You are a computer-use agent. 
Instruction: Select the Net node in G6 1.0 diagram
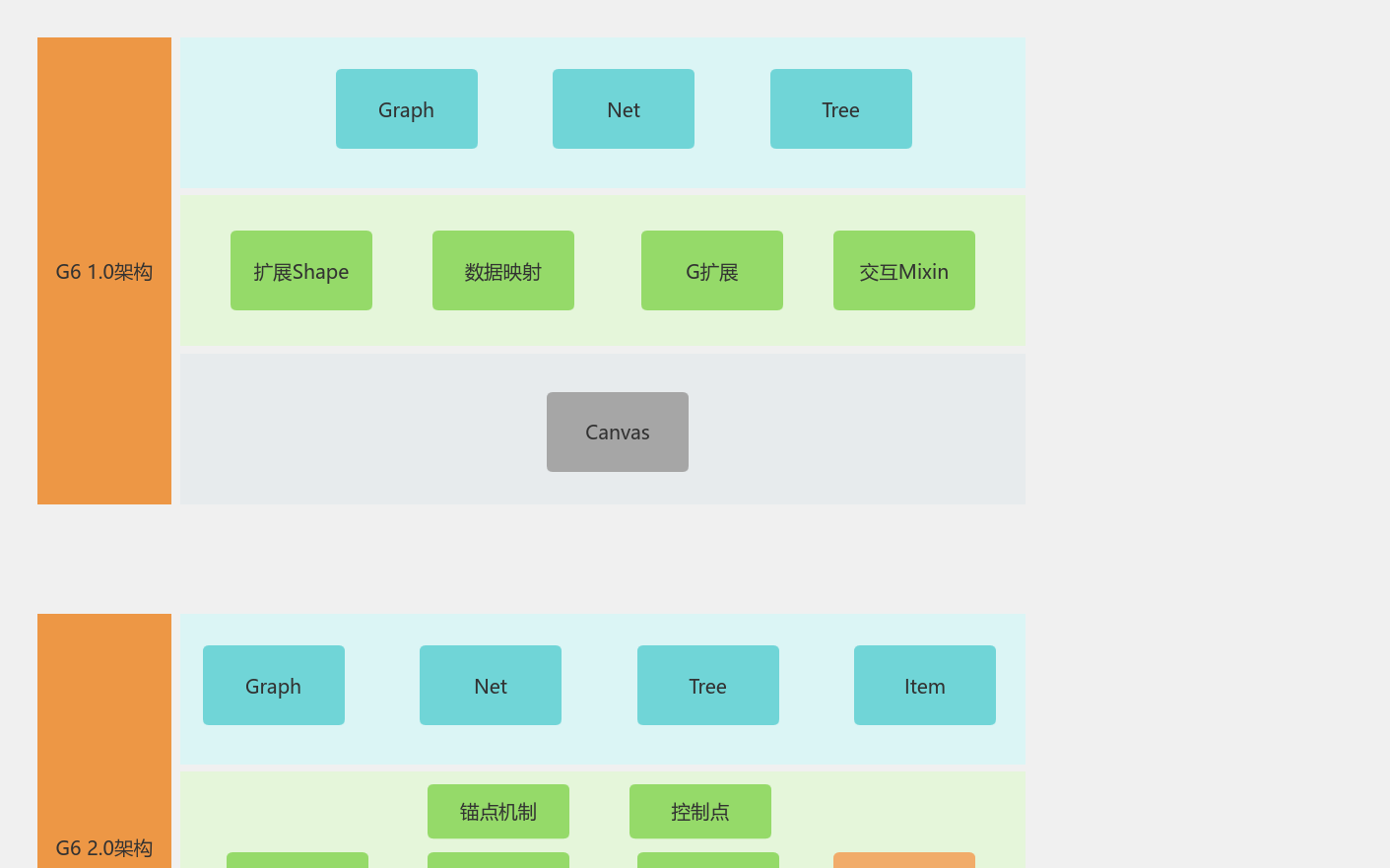pyautogui.click(x=624, y=109)
